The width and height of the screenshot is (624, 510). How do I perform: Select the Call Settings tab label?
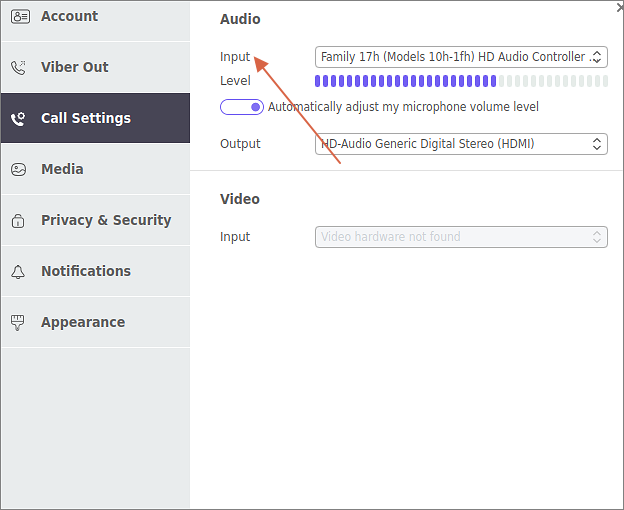pos(85,118)
